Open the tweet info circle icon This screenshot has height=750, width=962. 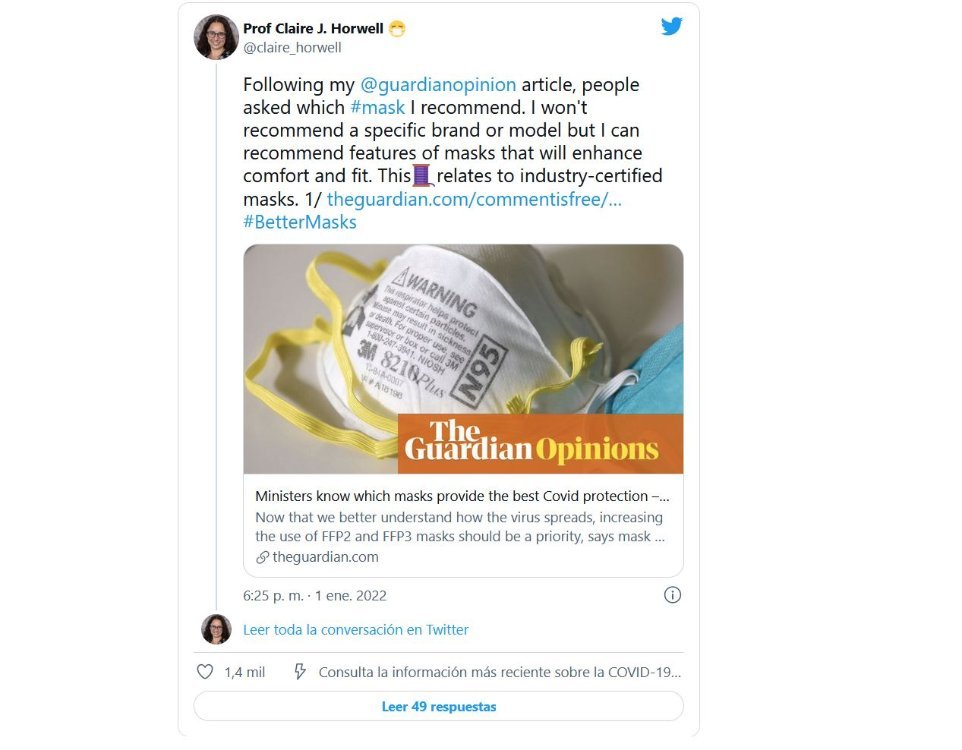click(x=672, y=595)
